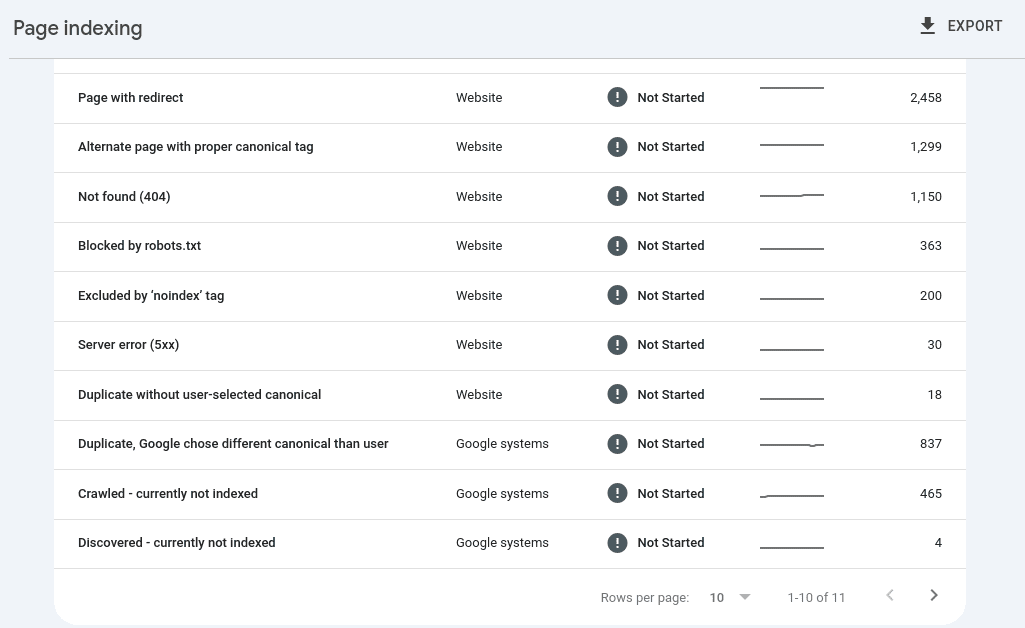1025x628 pixels.
Task: Open Excluded by 'noindex' tag row
Action: tap(510, 296)
